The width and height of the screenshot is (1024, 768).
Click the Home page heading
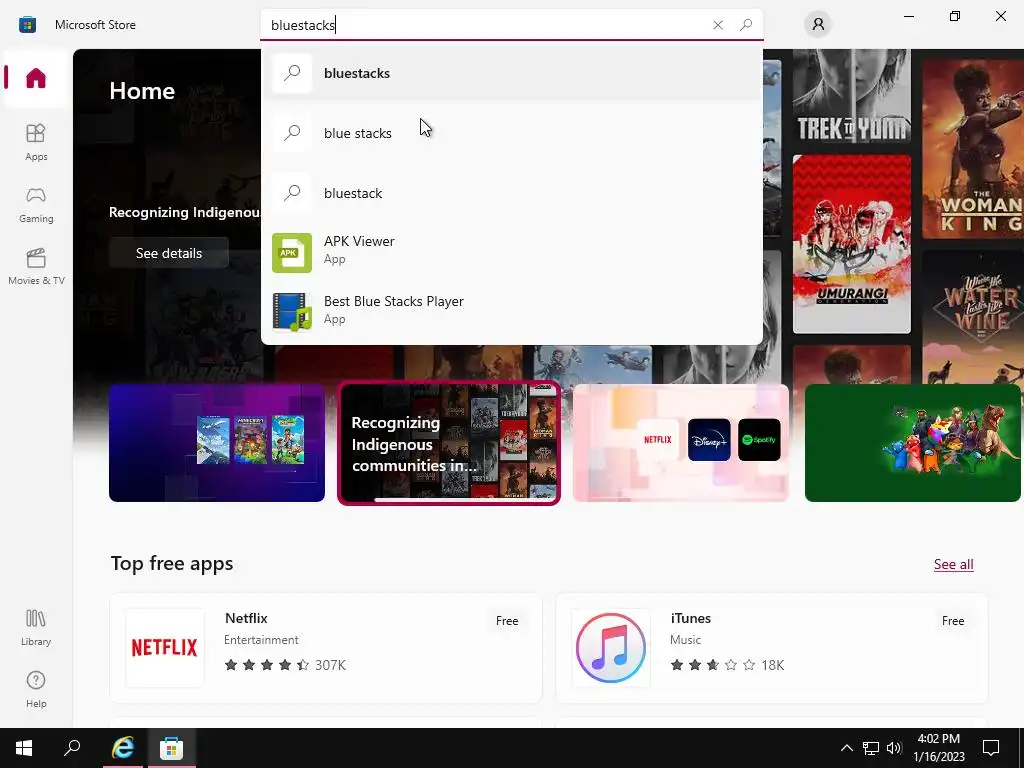pyautogui.click(x=142, y=91)
